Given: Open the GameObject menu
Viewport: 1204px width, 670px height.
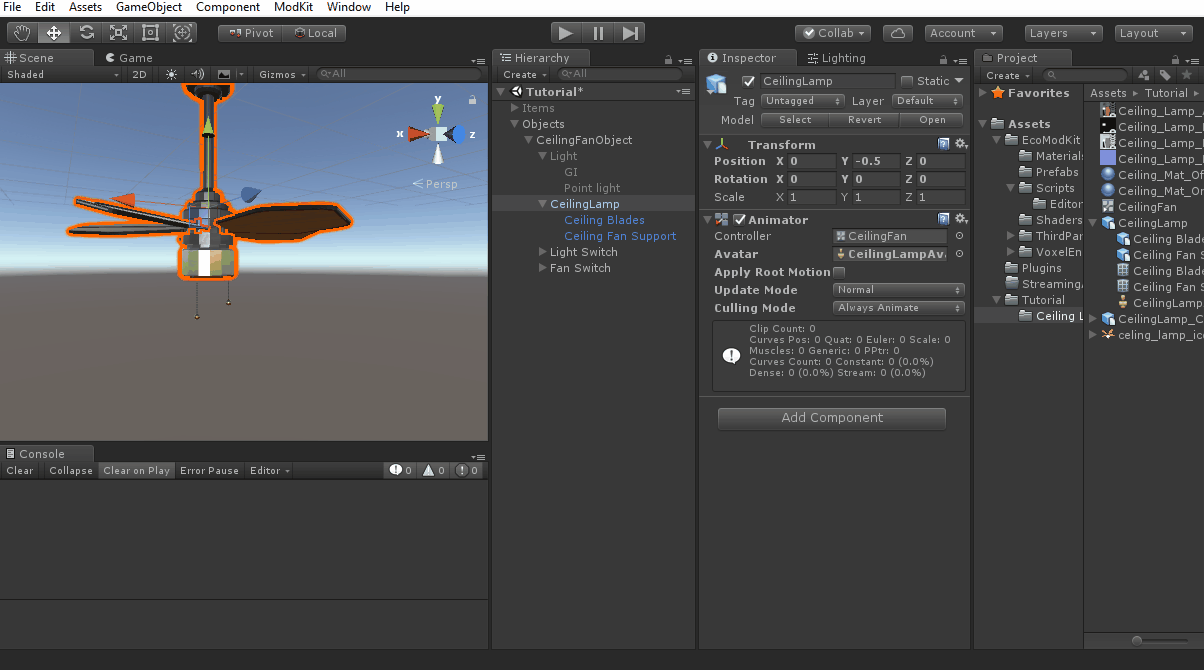Looking at the screenshot, I should [x=149, y=7].
